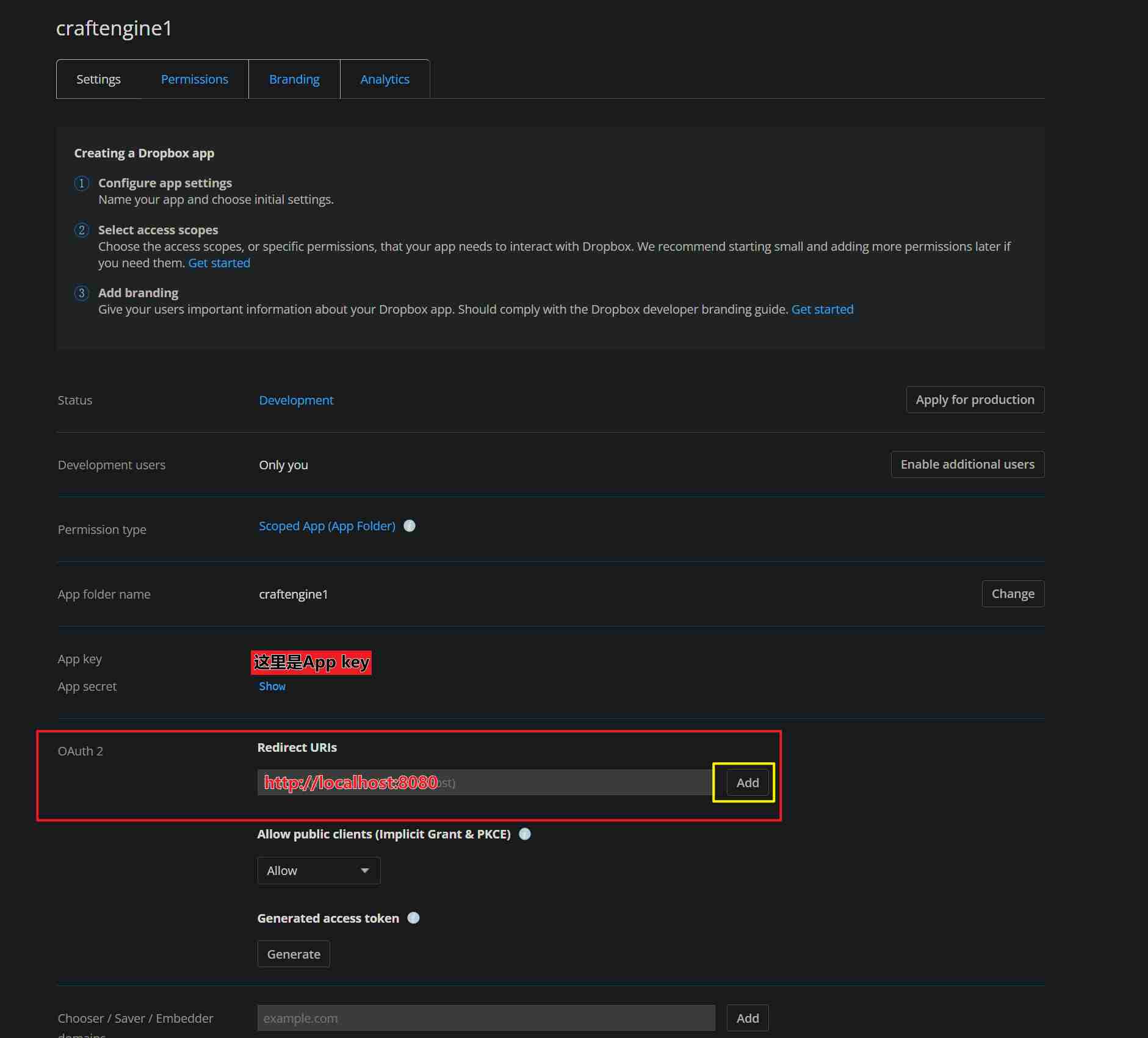The height and width of the screenshot is (1038, 1148).
Task: Click info icon next to Scoped App
Action: [410, 526]
